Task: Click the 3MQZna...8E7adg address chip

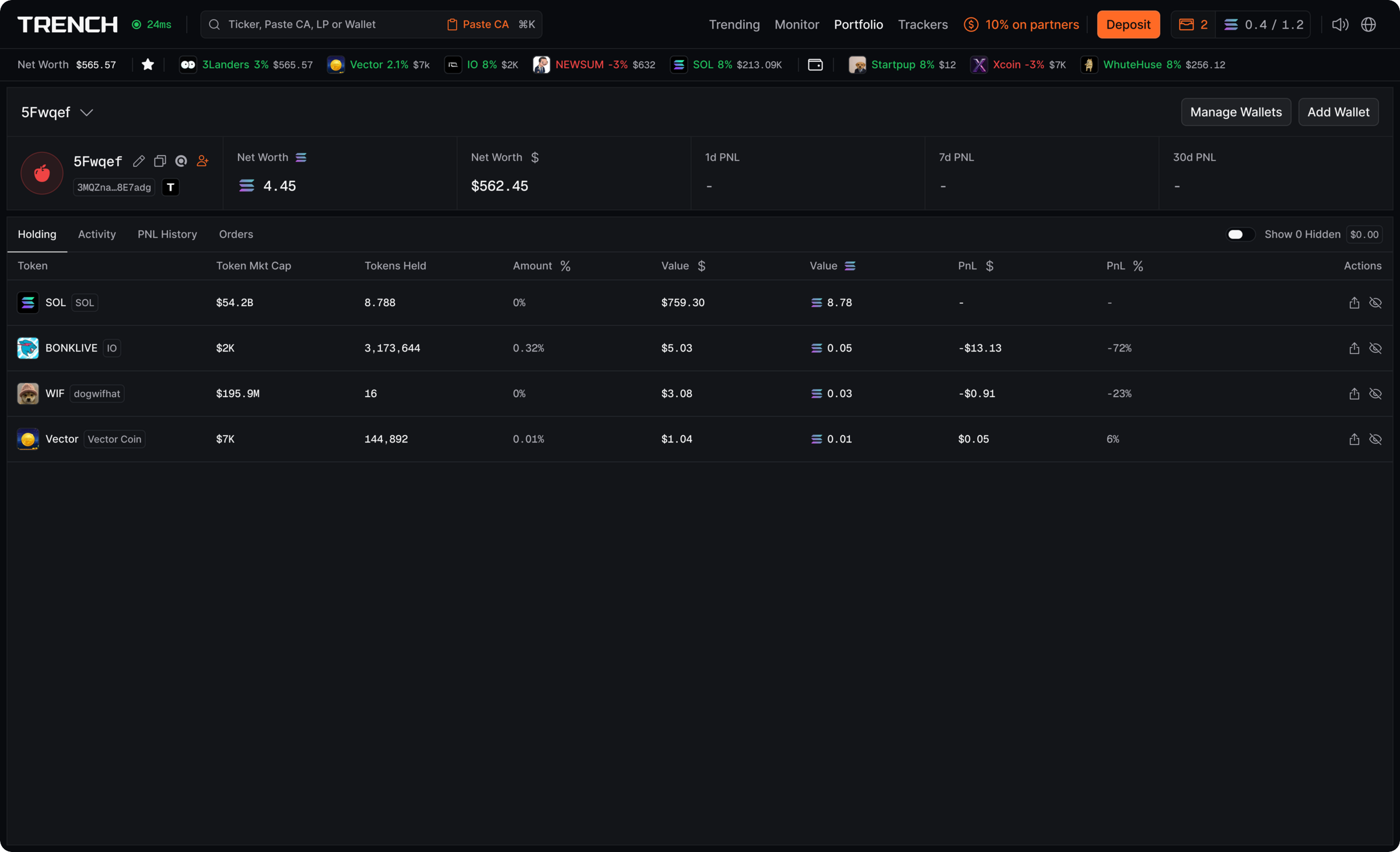Action: 114,187
